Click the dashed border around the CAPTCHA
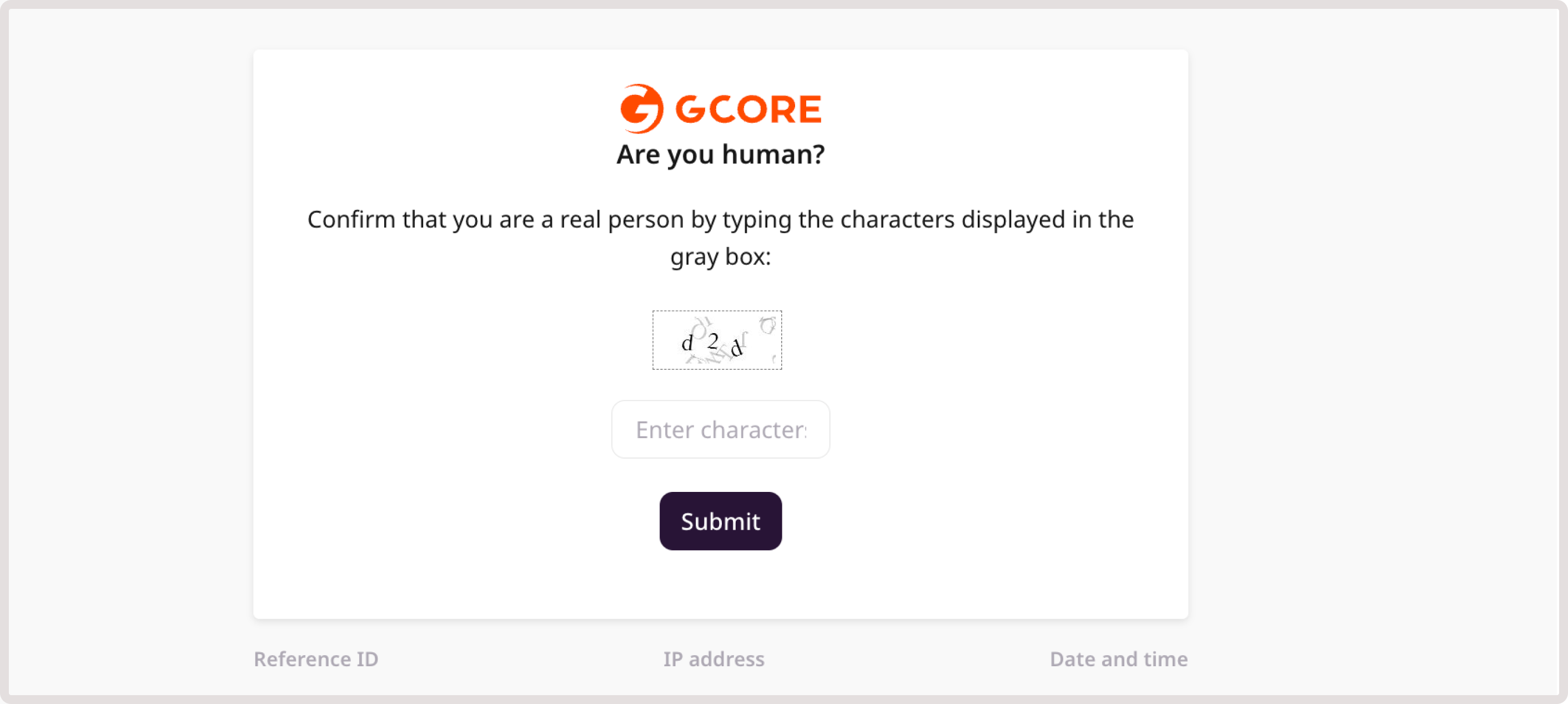This screenshot has height=704, width=1568. [x=653, y=340]
